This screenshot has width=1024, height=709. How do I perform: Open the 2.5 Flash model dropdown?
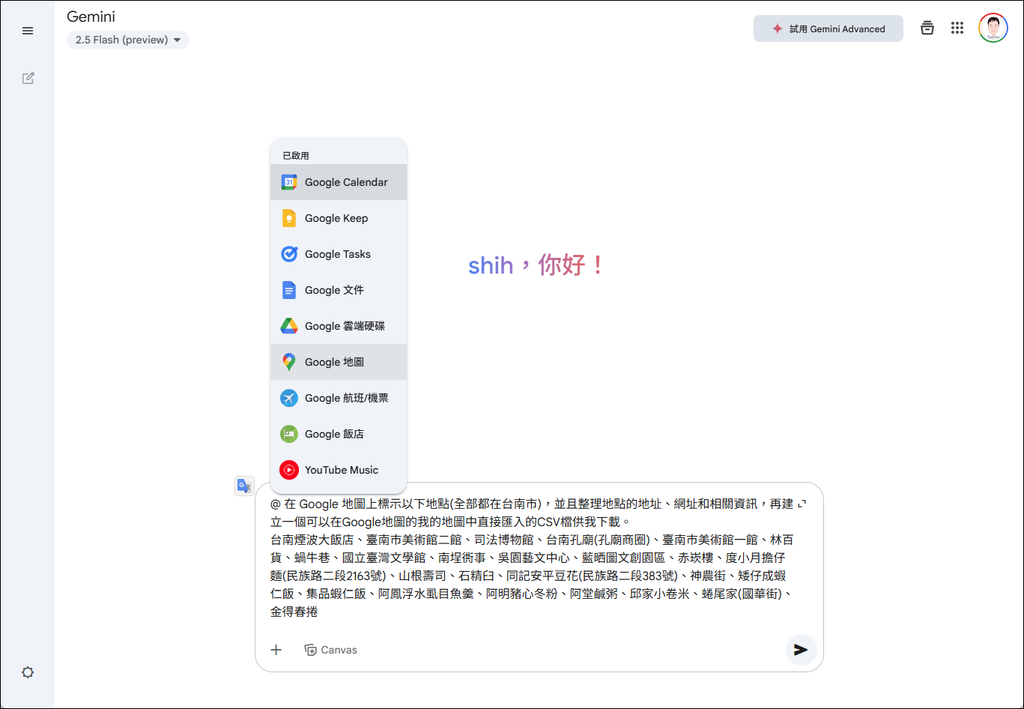tap(128, 40)
